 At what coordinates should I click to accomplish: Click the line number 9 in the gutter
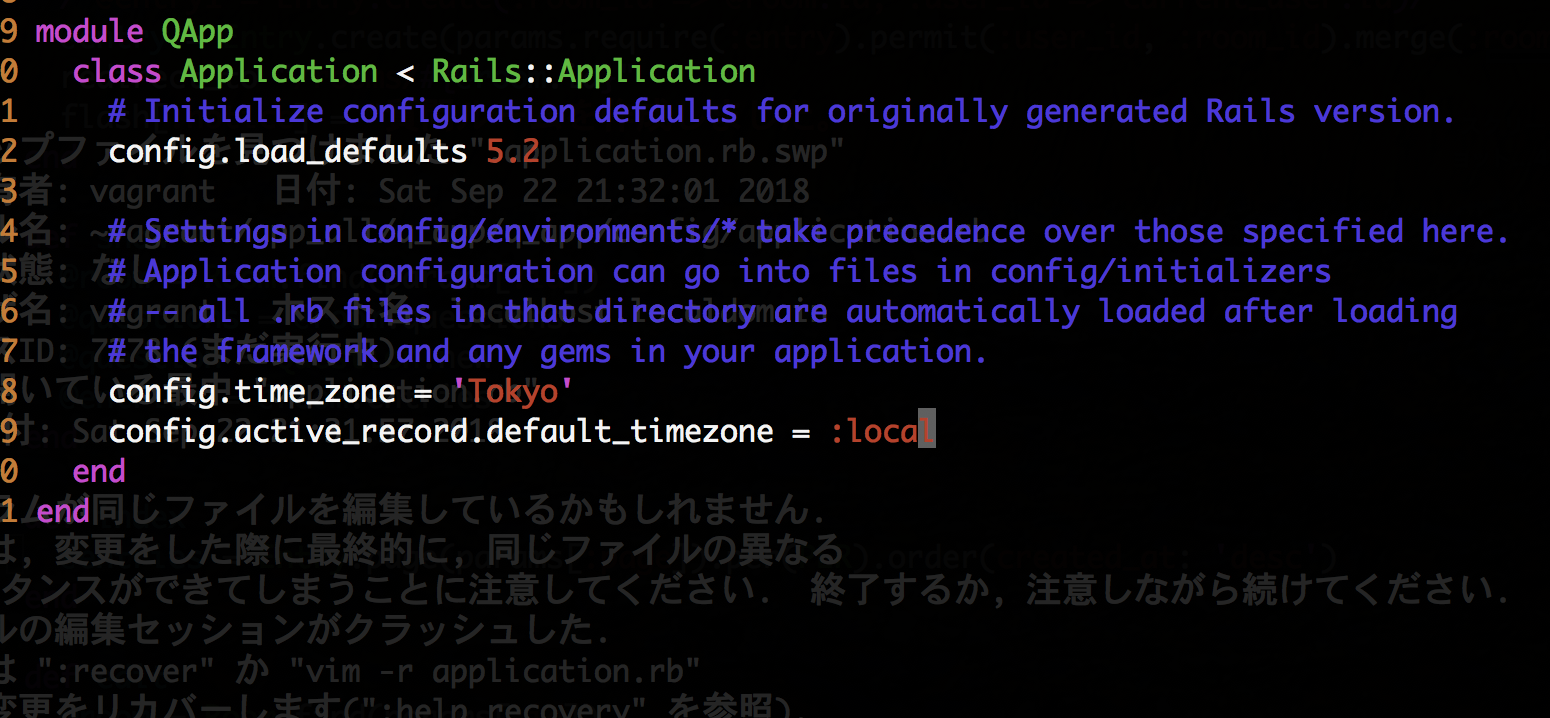pos(9,31)
